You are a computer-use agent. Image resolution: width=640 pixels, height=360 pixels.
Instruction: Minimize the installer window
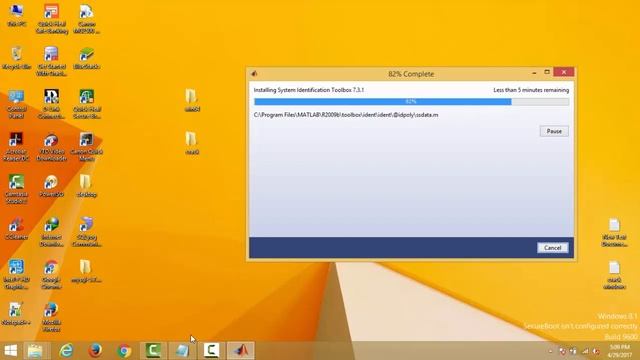click(x=534, y=73)
